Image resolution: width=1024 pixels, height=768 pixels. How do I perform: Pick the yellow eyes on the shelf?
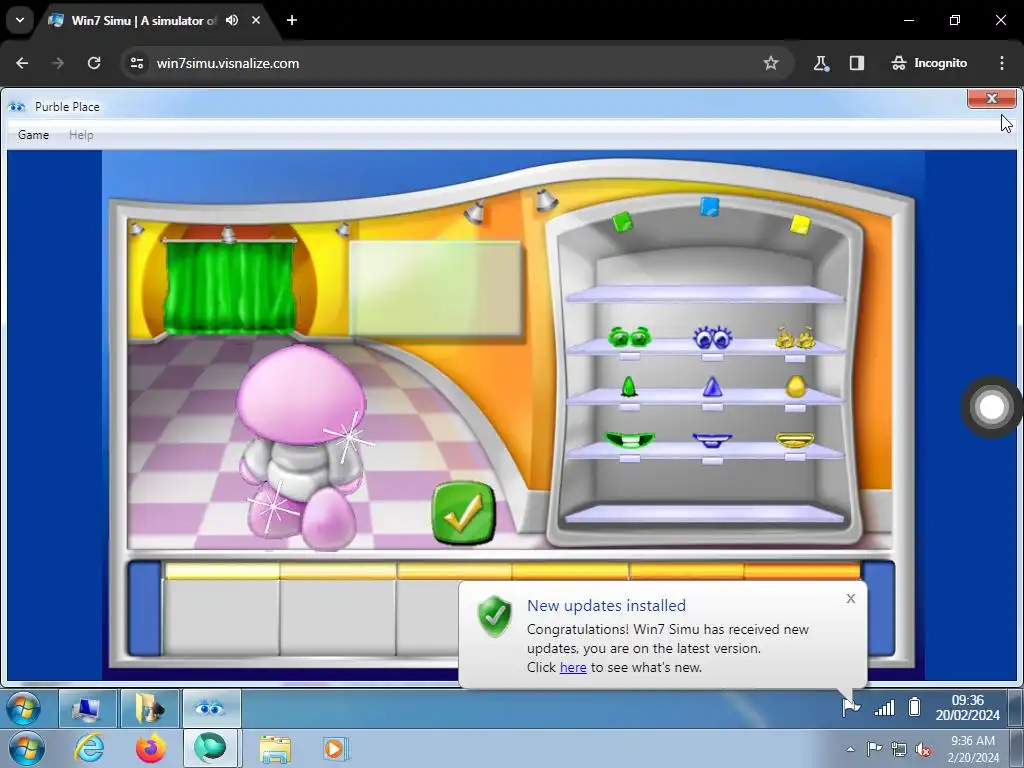795,337
